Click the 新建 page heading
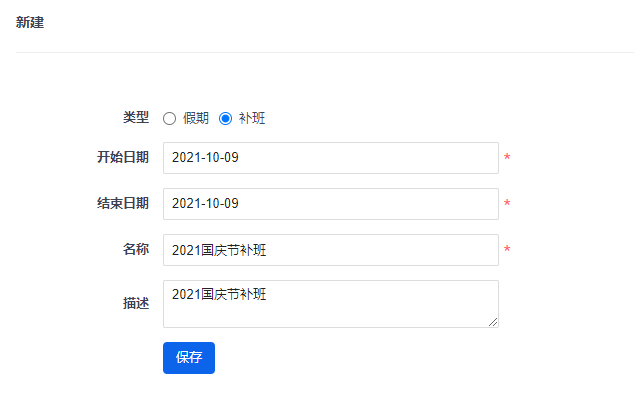The width and height of the screenshot is (634, 412). [x=30, y=22]
